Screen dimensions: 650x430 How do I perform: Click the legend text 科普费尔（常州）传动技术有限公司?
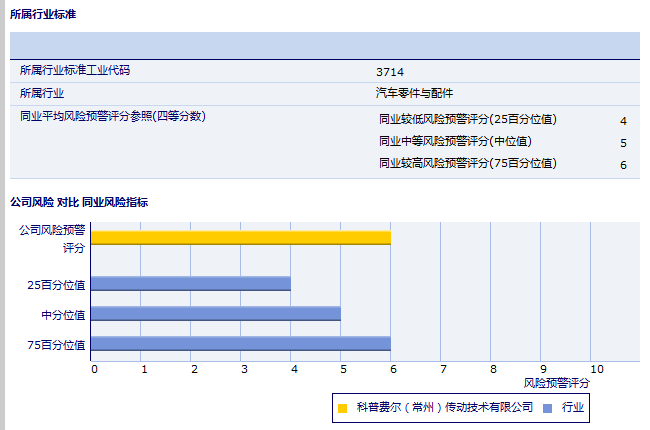coord(445,408)
